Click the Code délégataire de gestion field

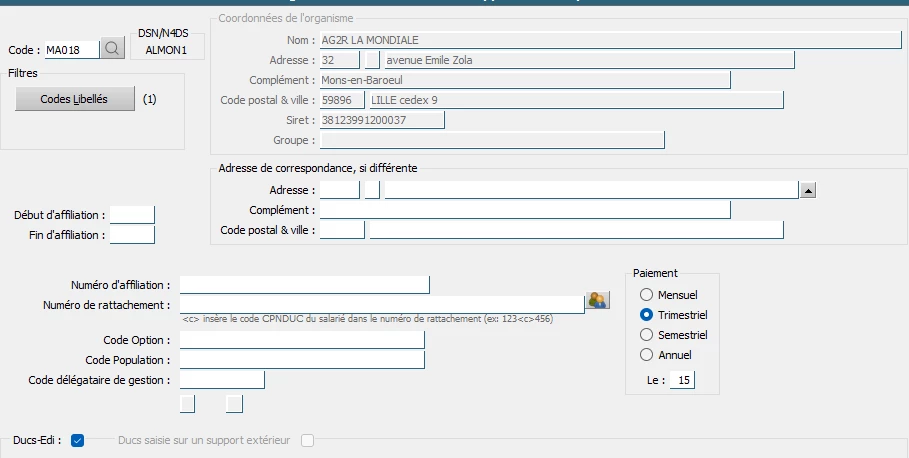(x=222, y=380)
